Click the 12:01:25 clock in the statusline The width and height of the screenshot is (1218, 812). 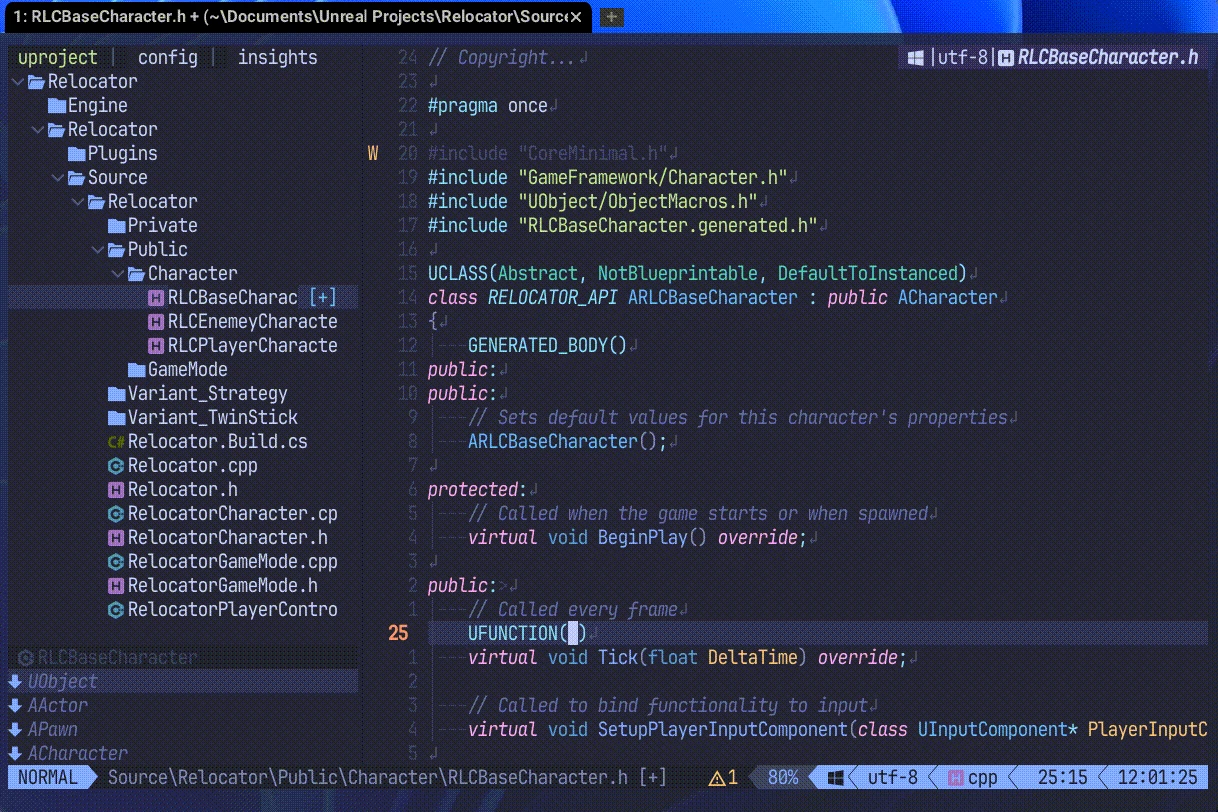[1156, 777]
